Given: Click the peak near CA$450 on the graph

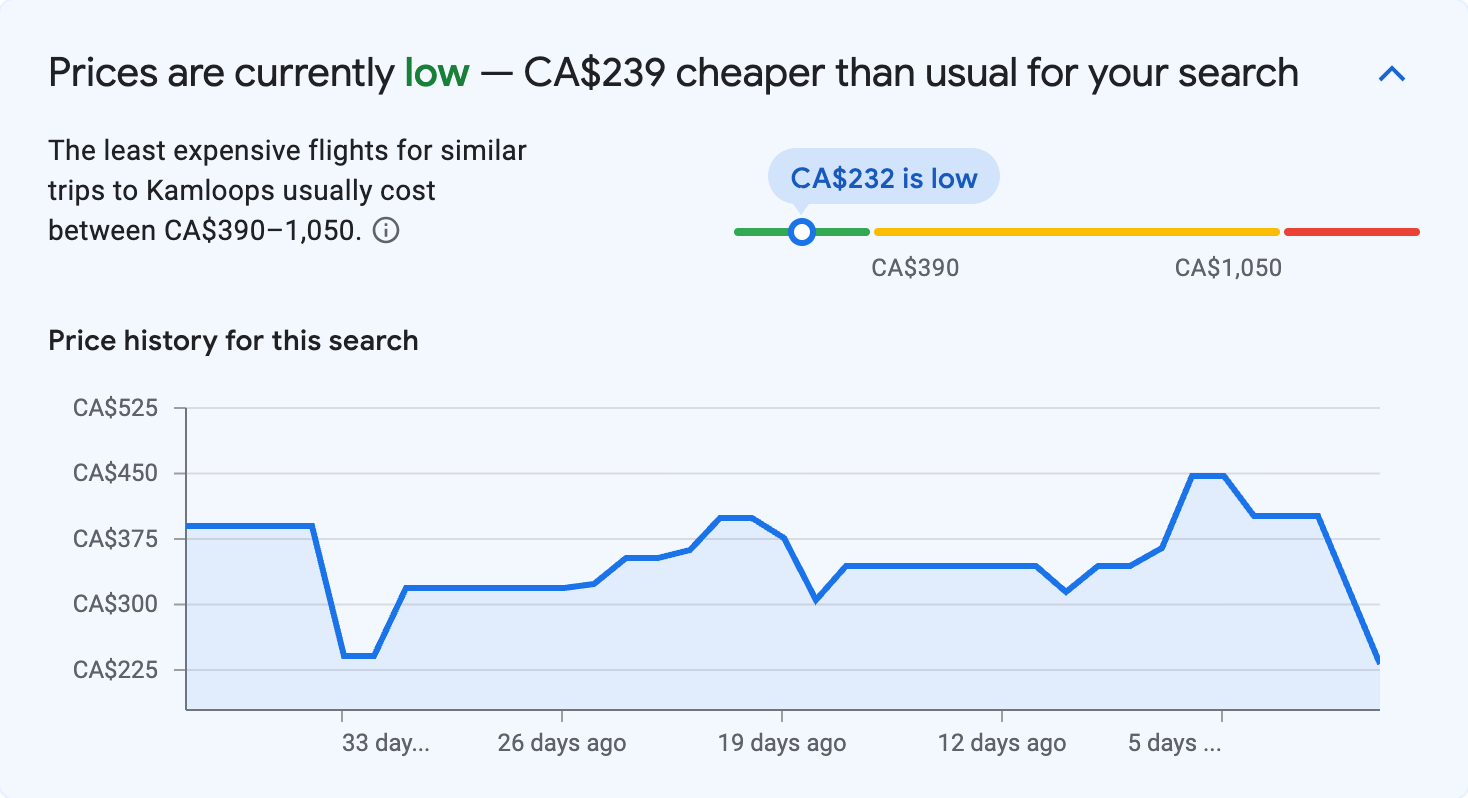Looking at the screenshot, I should coord(1204,475).
